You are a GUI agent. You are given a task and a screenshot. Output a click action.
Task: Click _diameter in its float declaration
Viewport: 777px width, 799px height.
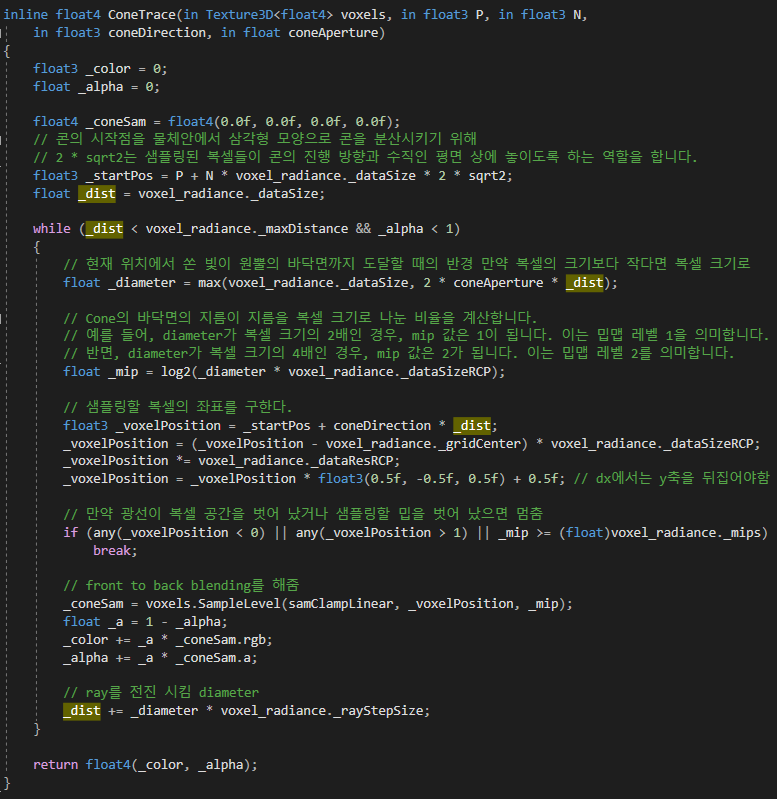(142, 283)
